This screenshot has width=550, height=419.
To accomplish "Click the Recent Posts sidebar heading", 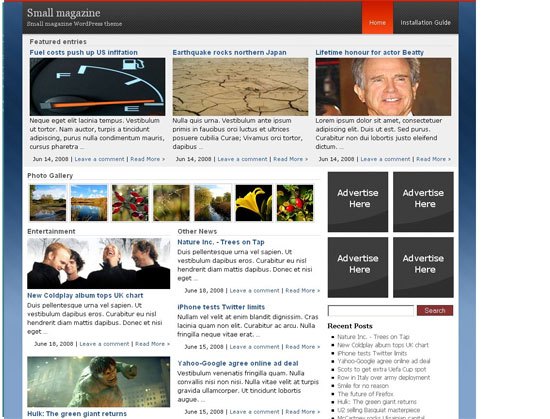I will click(x=350, y=326).
